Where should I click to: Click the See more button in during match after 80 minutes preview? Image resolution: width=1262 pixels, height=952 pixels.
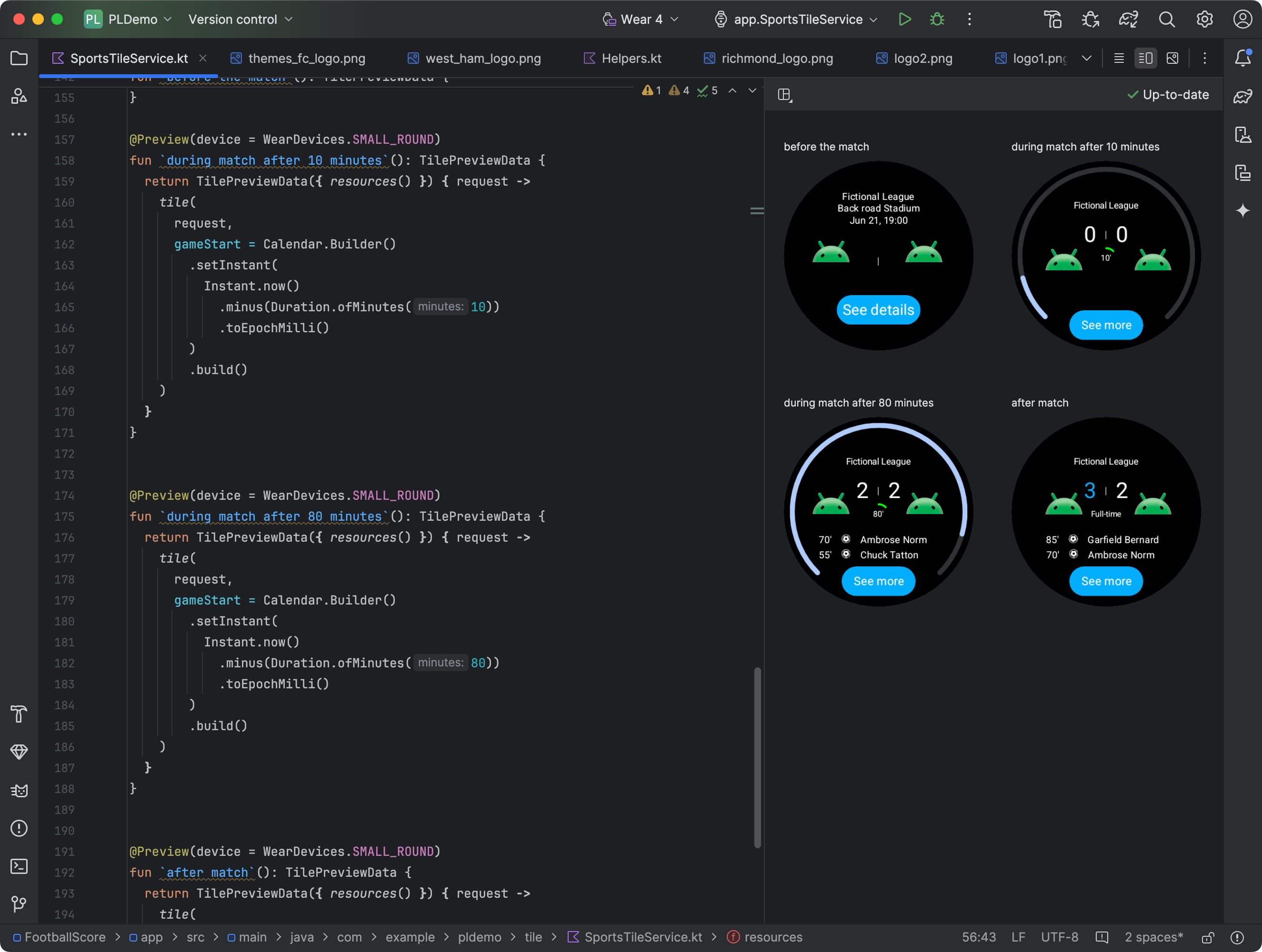coord(878,581)
